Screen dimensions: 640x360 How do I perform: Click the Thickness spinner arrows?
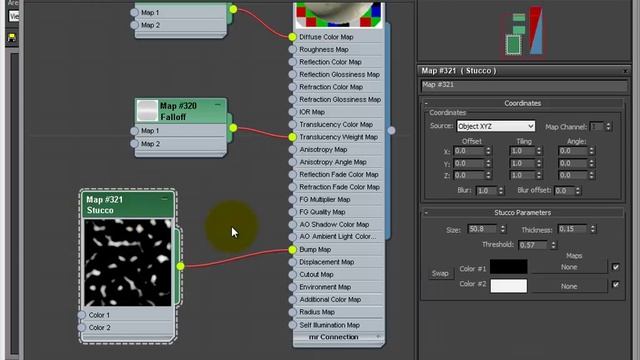593,229
